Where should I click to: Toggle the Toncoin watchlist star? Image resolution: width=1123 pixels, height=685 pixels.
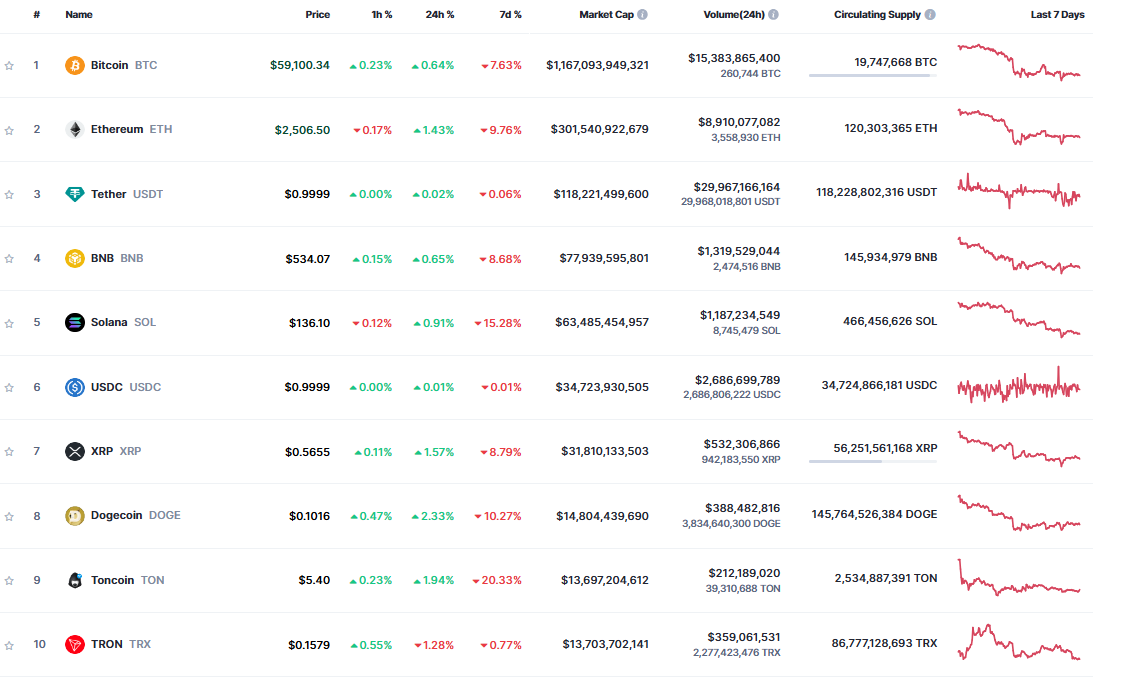pyautogui.click(x=9, y=581)
